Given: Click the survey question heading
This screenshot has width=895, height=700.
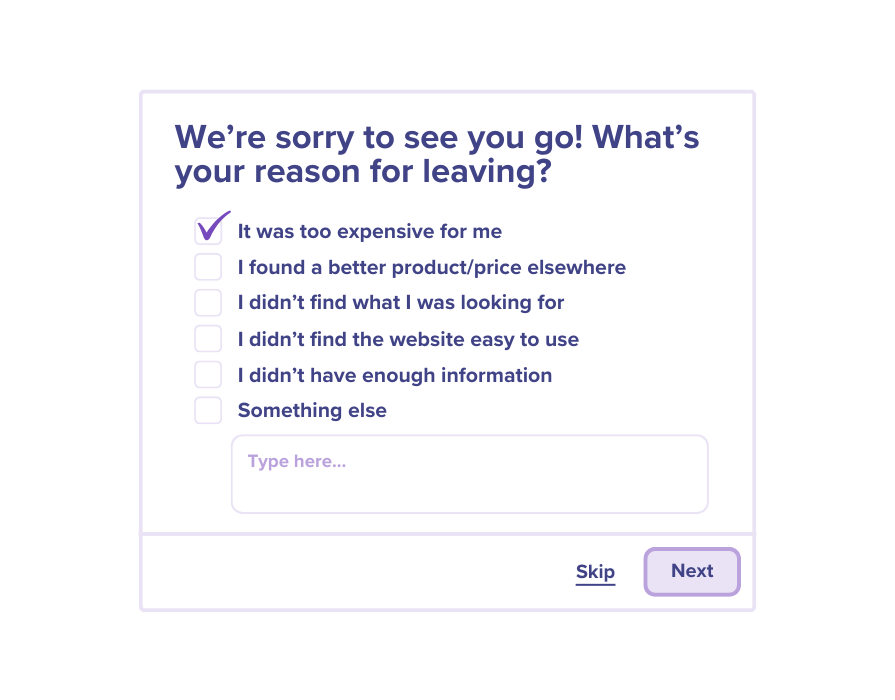Looking at the screenshot, I should [x=436, y=153].
